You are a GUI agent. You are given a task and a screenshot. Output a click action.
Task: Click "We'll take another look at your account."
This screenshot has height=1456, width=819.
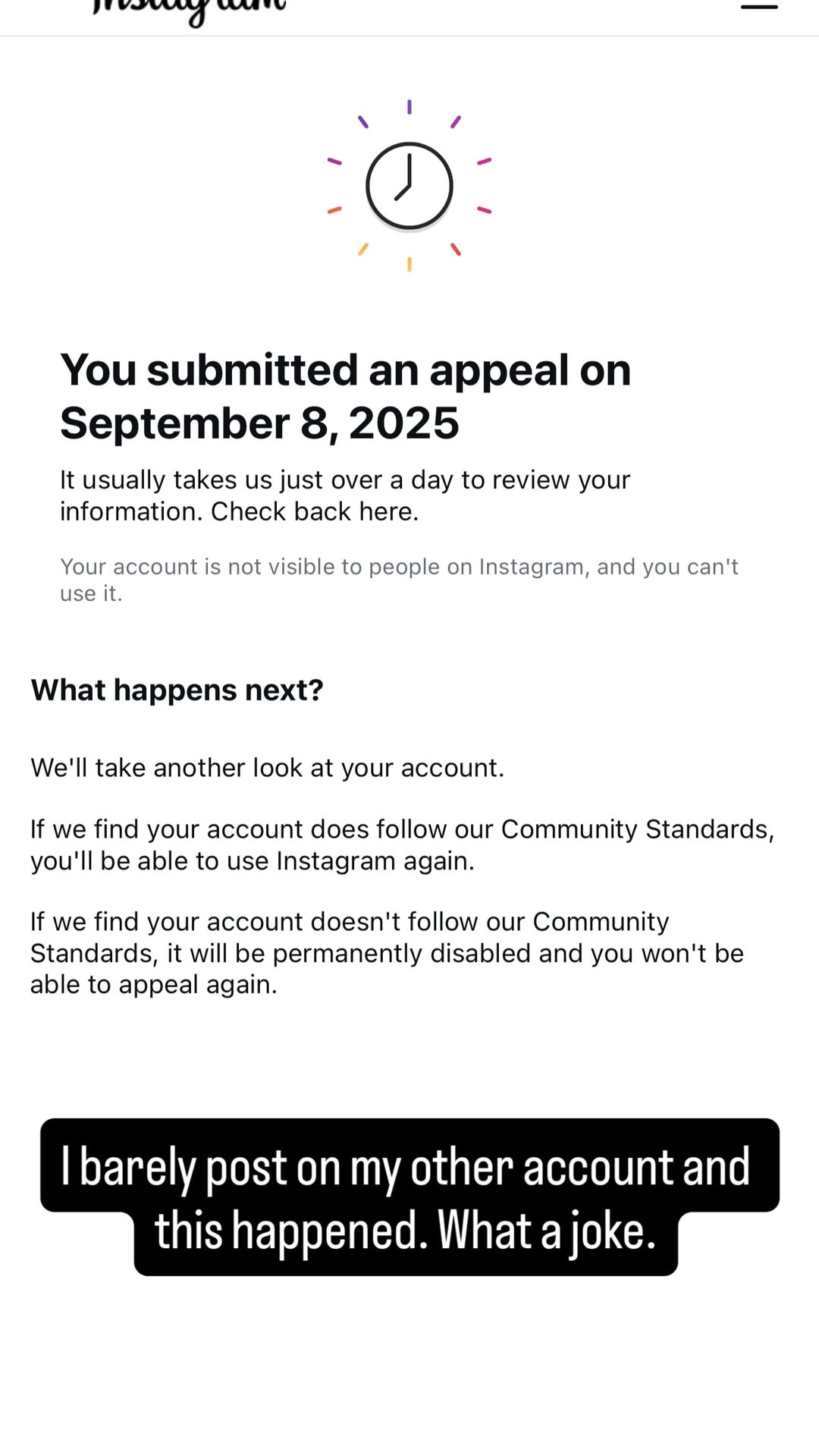coord(268,768)
